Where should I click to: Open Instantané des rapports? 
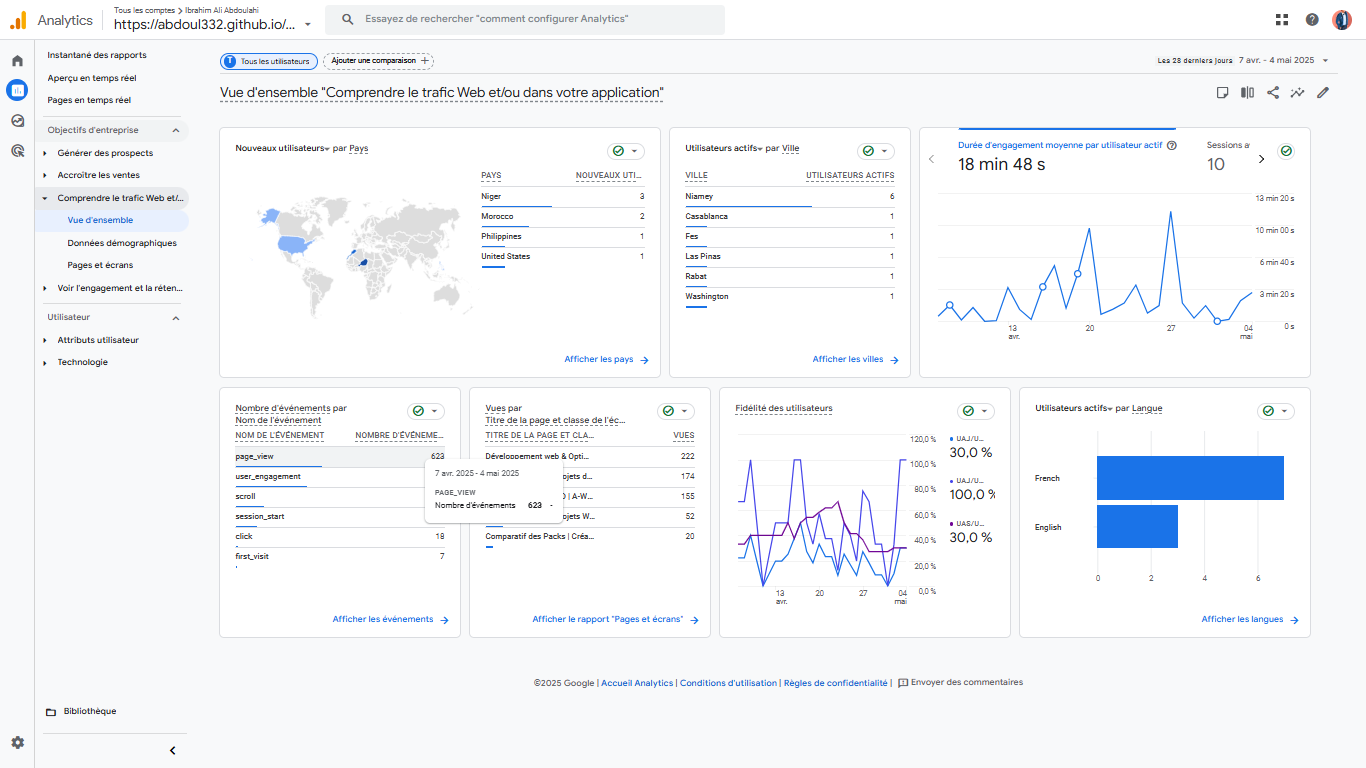[97, 55]
